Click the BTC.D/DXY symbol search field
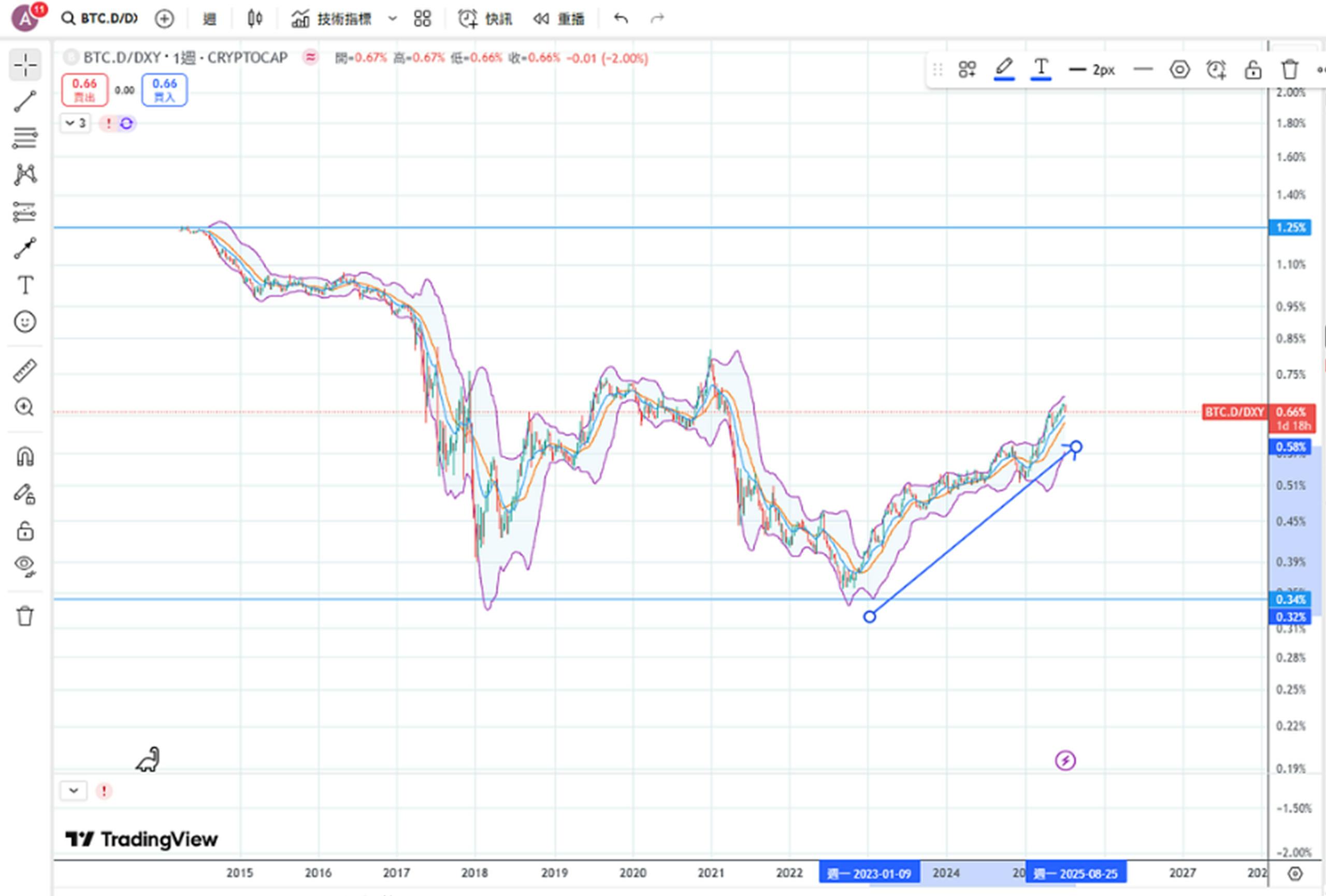This screenshot has width=1326, height=896. tap(100, 19)
